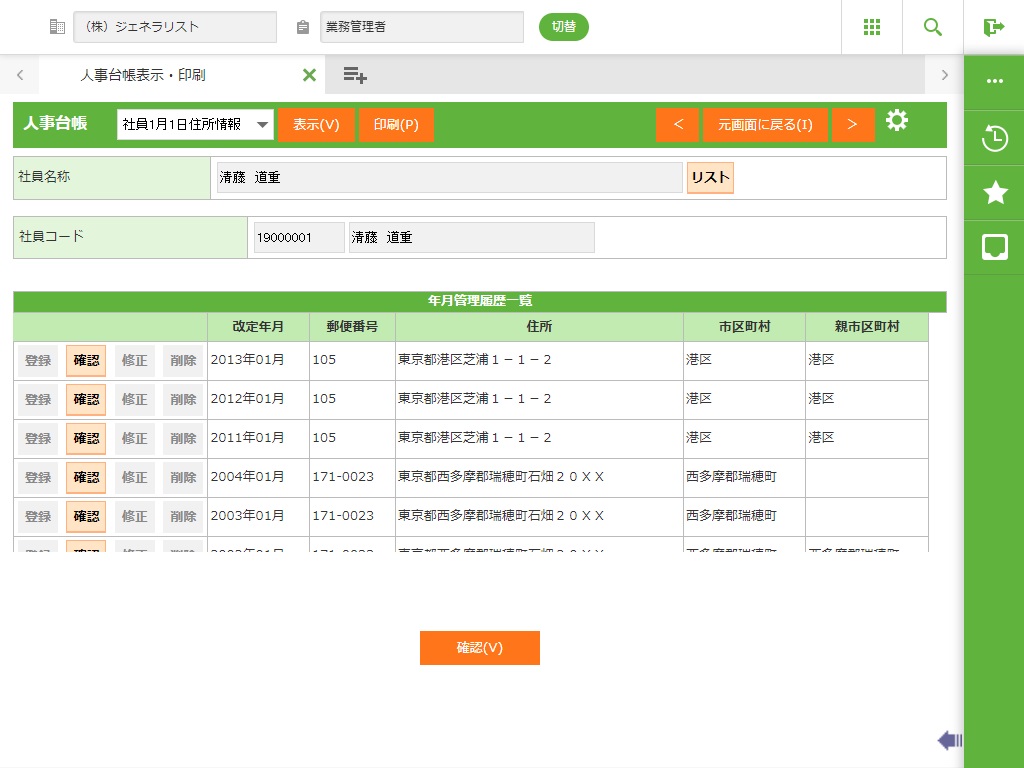Click the three-dots more icon in sidebar
Image resolution: width=1024 pixels, height=768 pixels.
(x=995, y=81)
